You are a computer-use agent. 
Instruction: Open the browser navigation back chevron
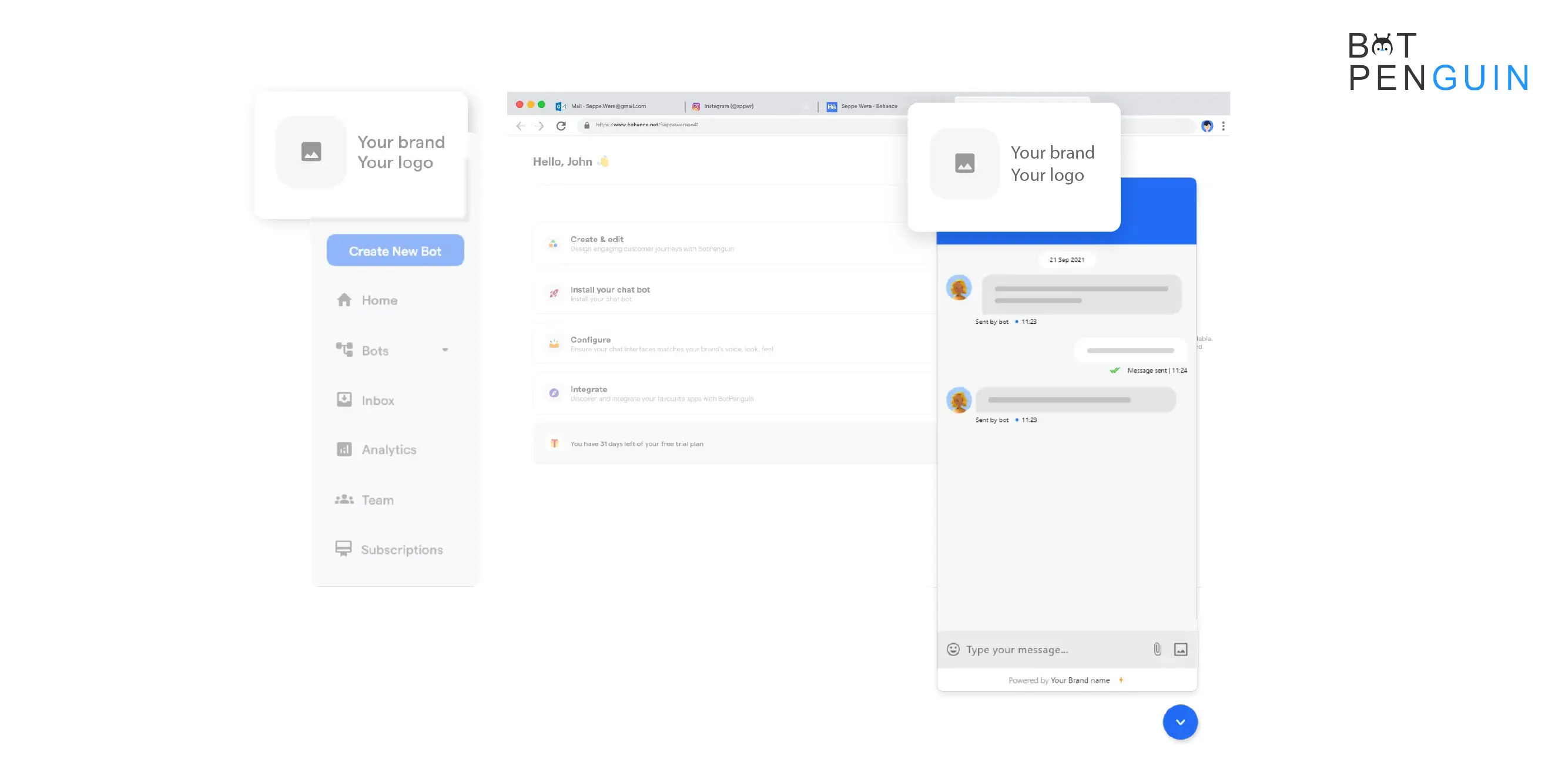[x=522, y=124]
